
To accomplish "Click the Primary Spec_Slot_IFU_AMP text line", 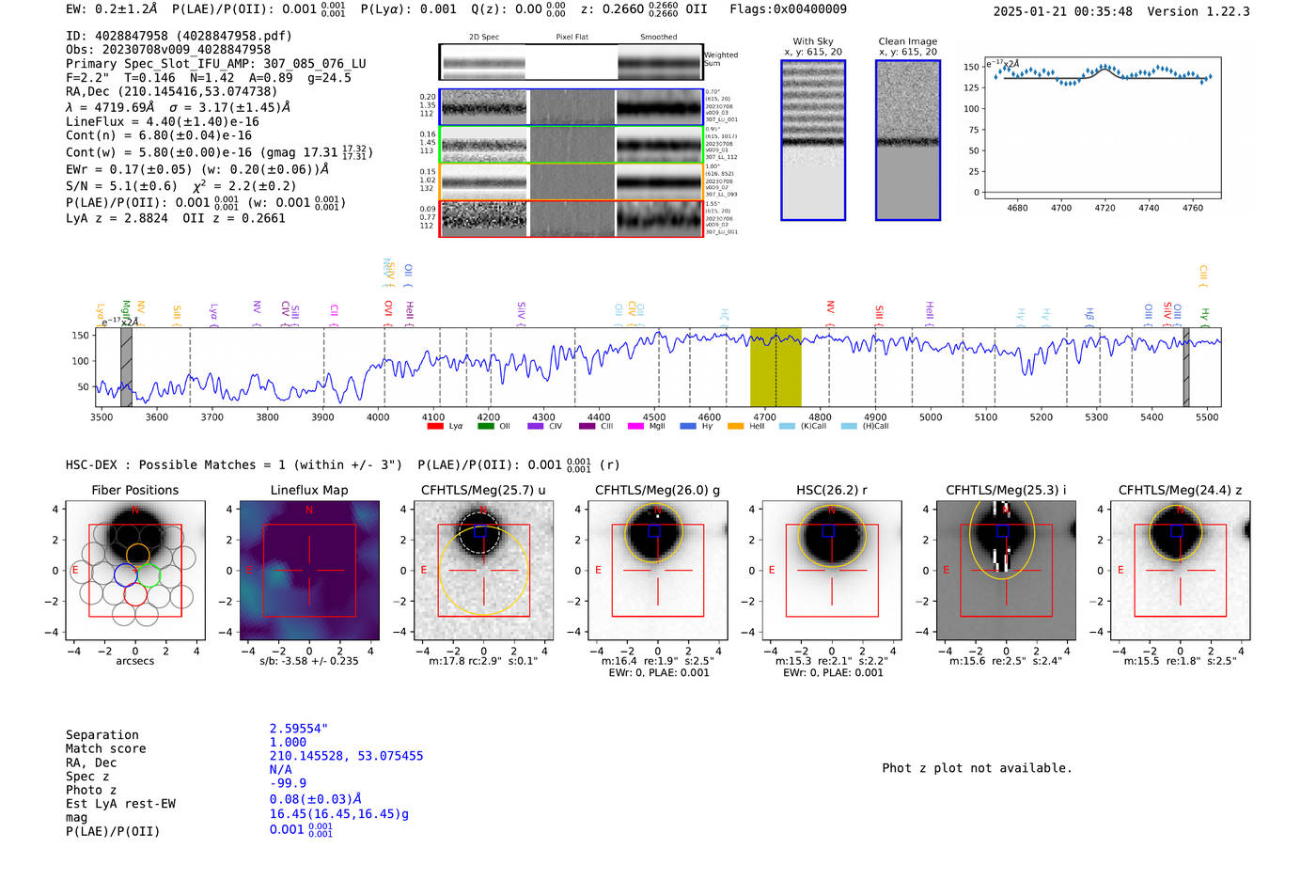I will (216, 64).
